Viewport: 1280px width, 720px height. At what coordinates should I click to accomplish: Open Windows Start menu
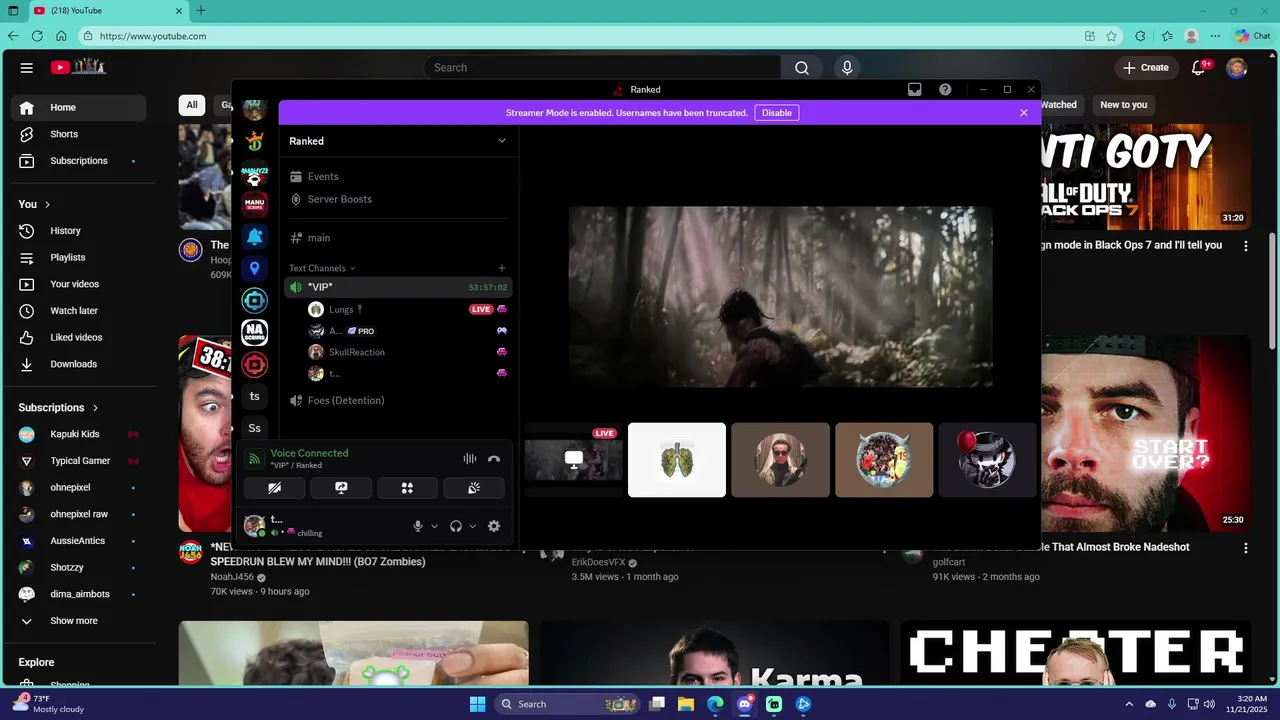(x=477, y=704)
